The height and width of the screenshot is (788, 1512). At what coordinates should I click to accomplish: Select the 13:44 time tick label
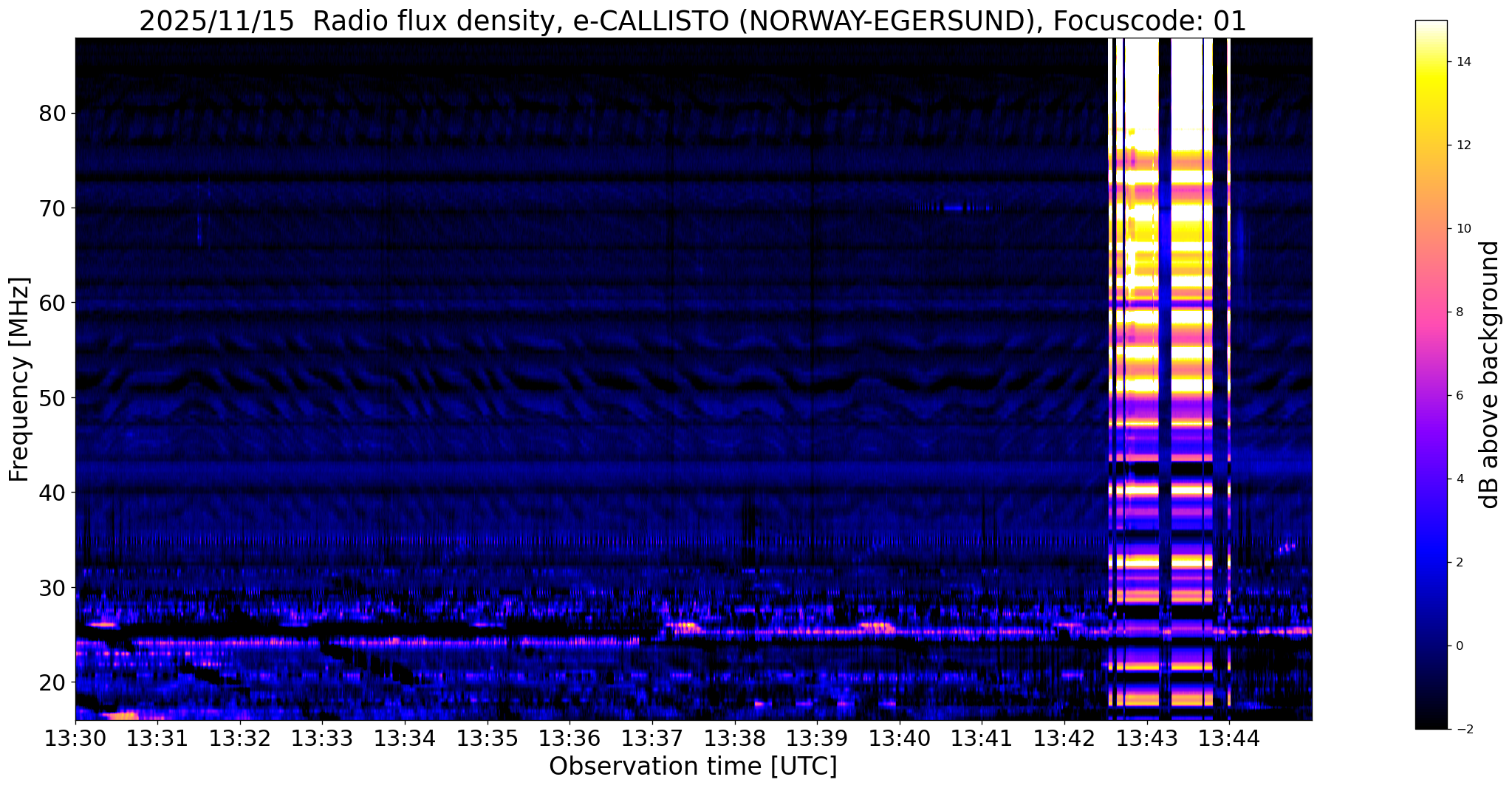tap(1229, 738)
